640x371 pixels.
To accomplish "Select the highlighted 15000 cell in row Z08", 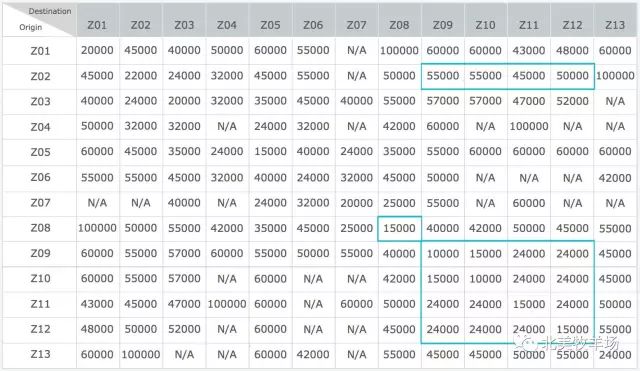I will pos(399,228).
